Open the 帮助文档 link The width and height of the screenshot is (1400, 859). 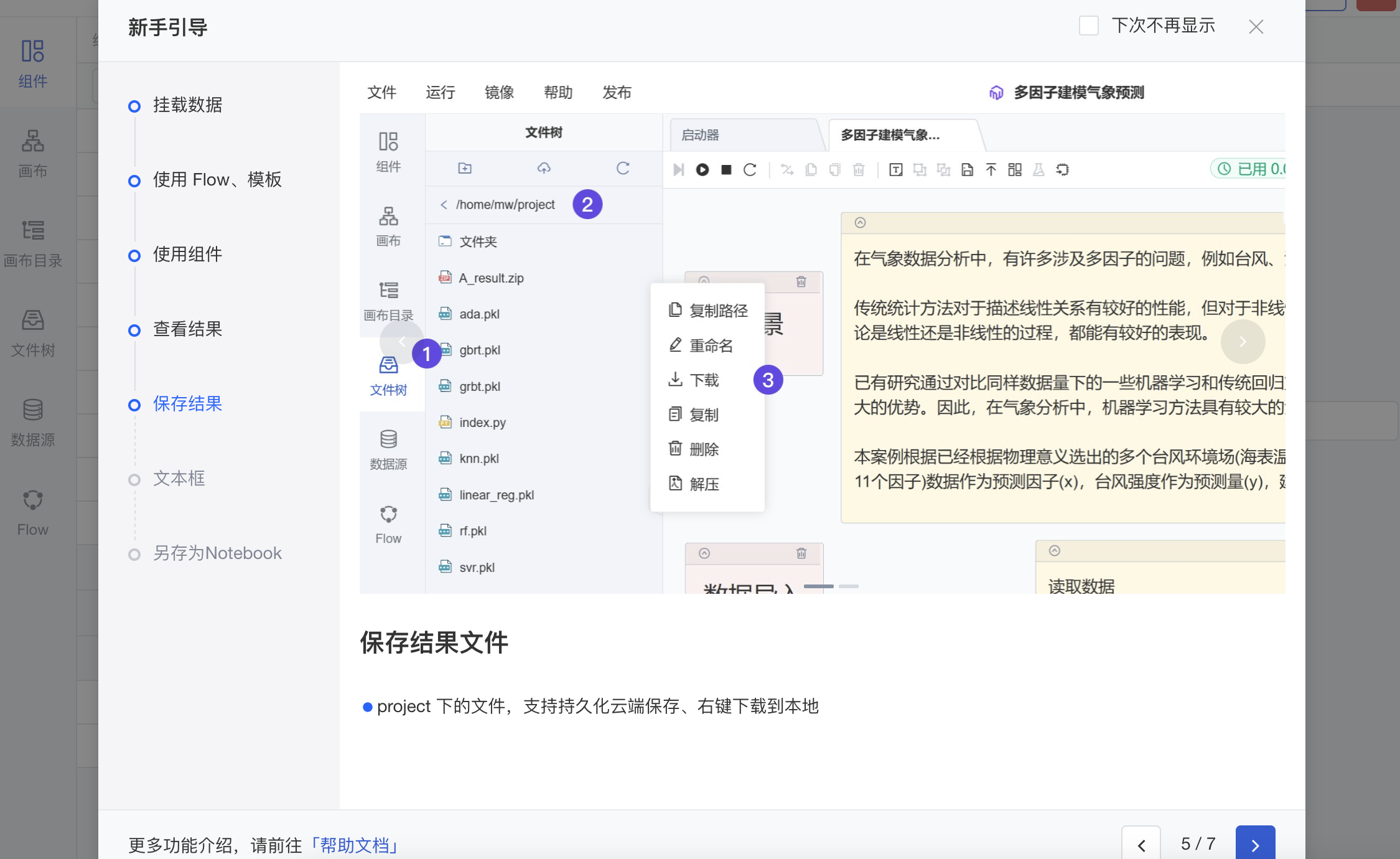tap(355, 845)
